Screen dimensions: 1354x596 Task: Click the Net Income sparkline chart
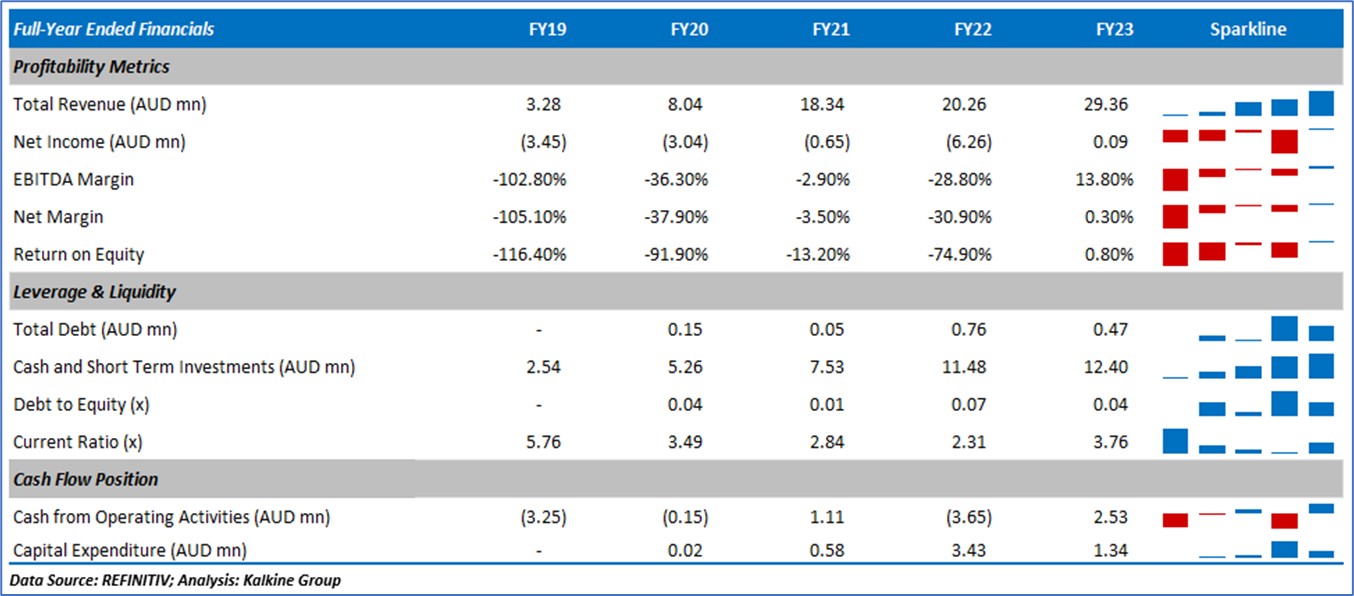pyautogui.click(x=1248, y=141)
